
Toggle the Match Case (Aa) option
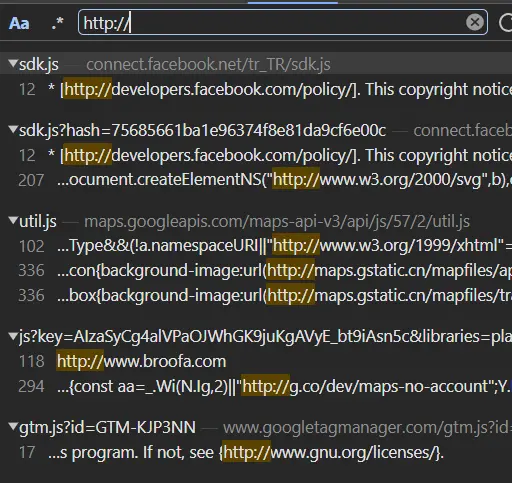[19, 23]
